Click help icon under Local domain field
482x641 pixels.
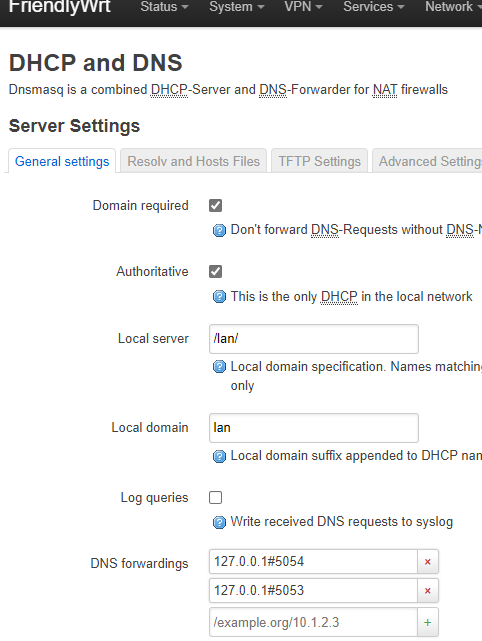pos(219,456)
